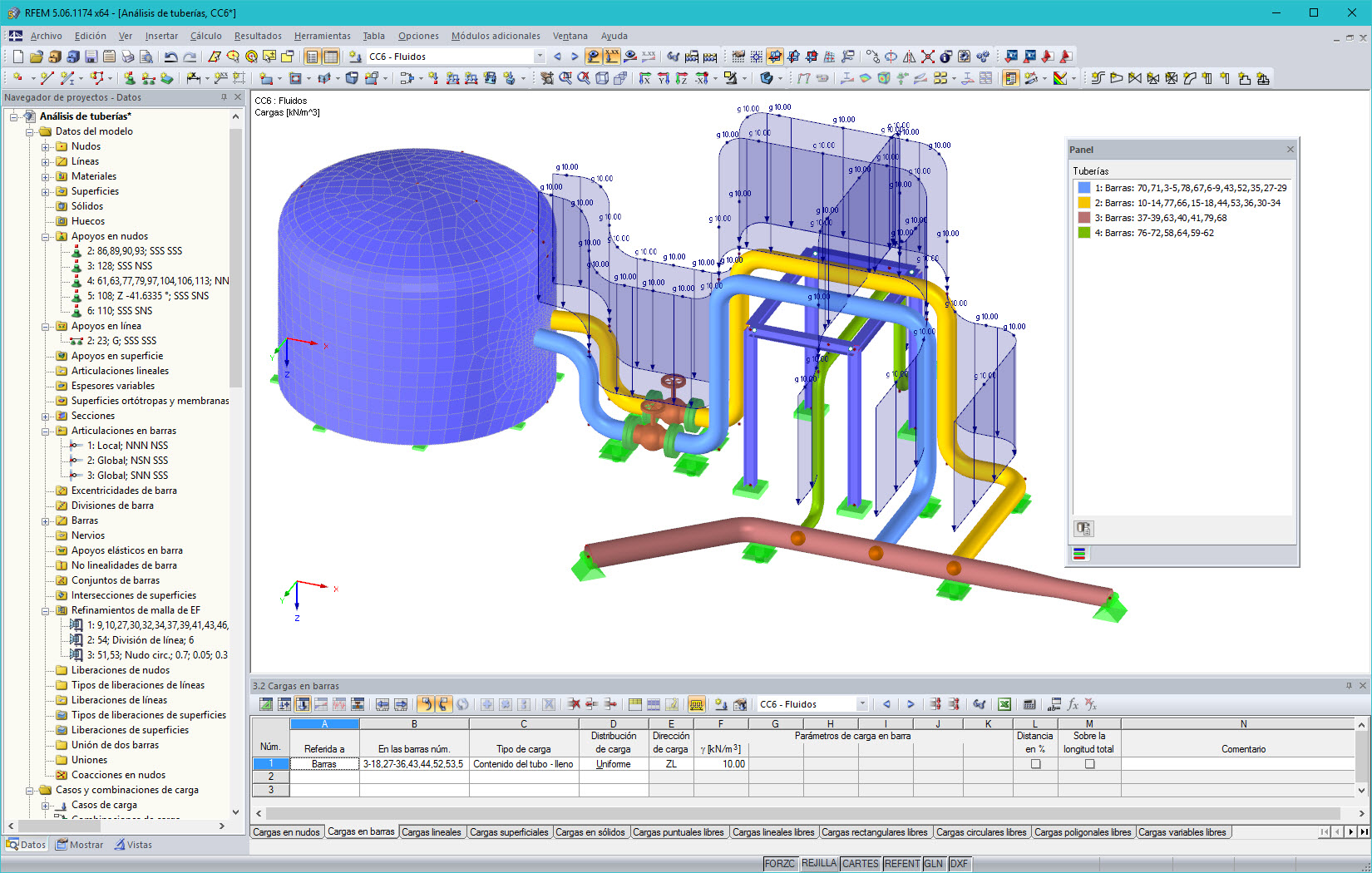Viewport: 1372px width, 873px height.
Task: Open the 'Resultados' menu
Action: [x=257, y=36]
